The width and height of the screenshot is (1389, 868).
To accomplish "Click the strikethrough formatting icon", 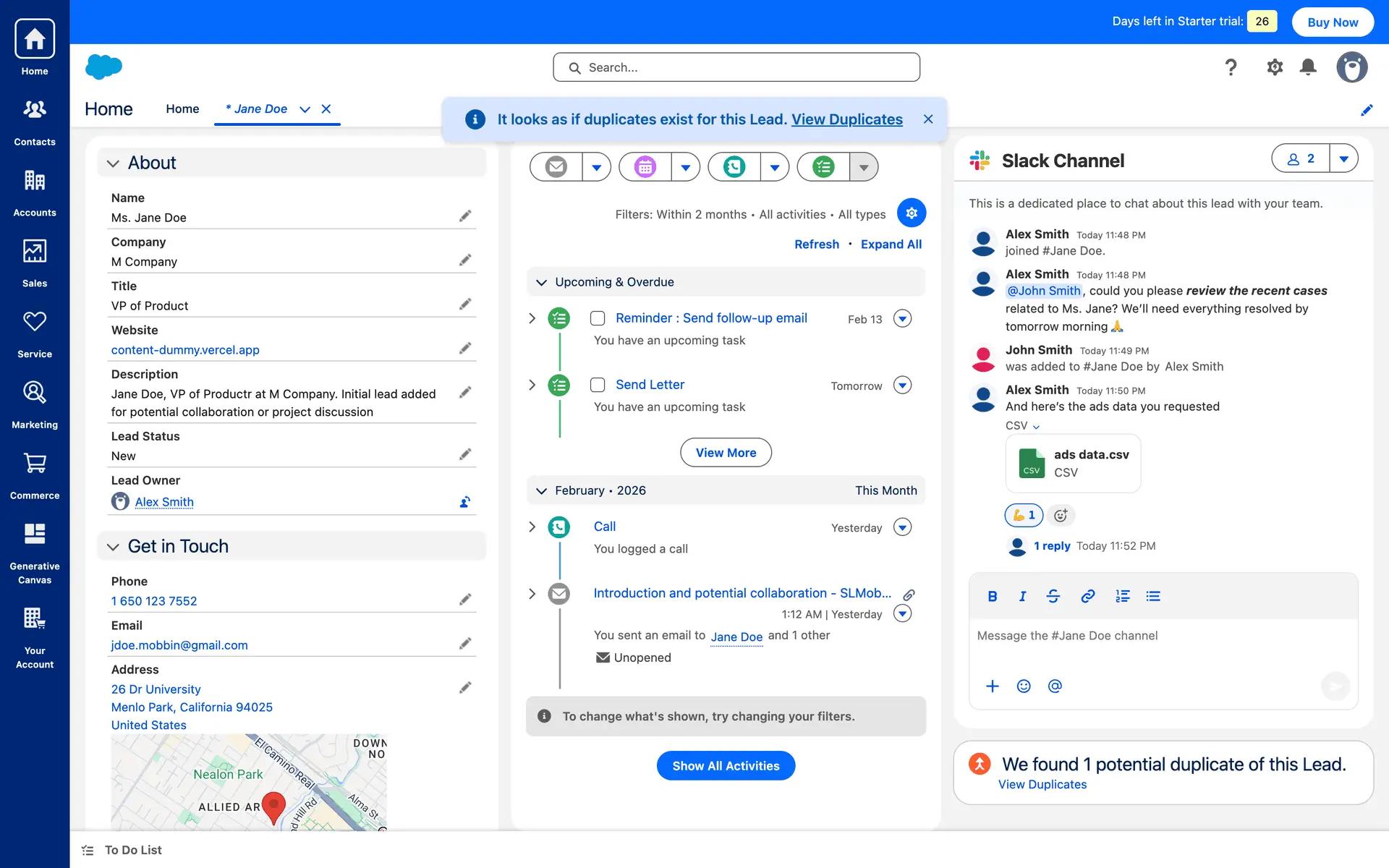I will tap(1053, 596).
